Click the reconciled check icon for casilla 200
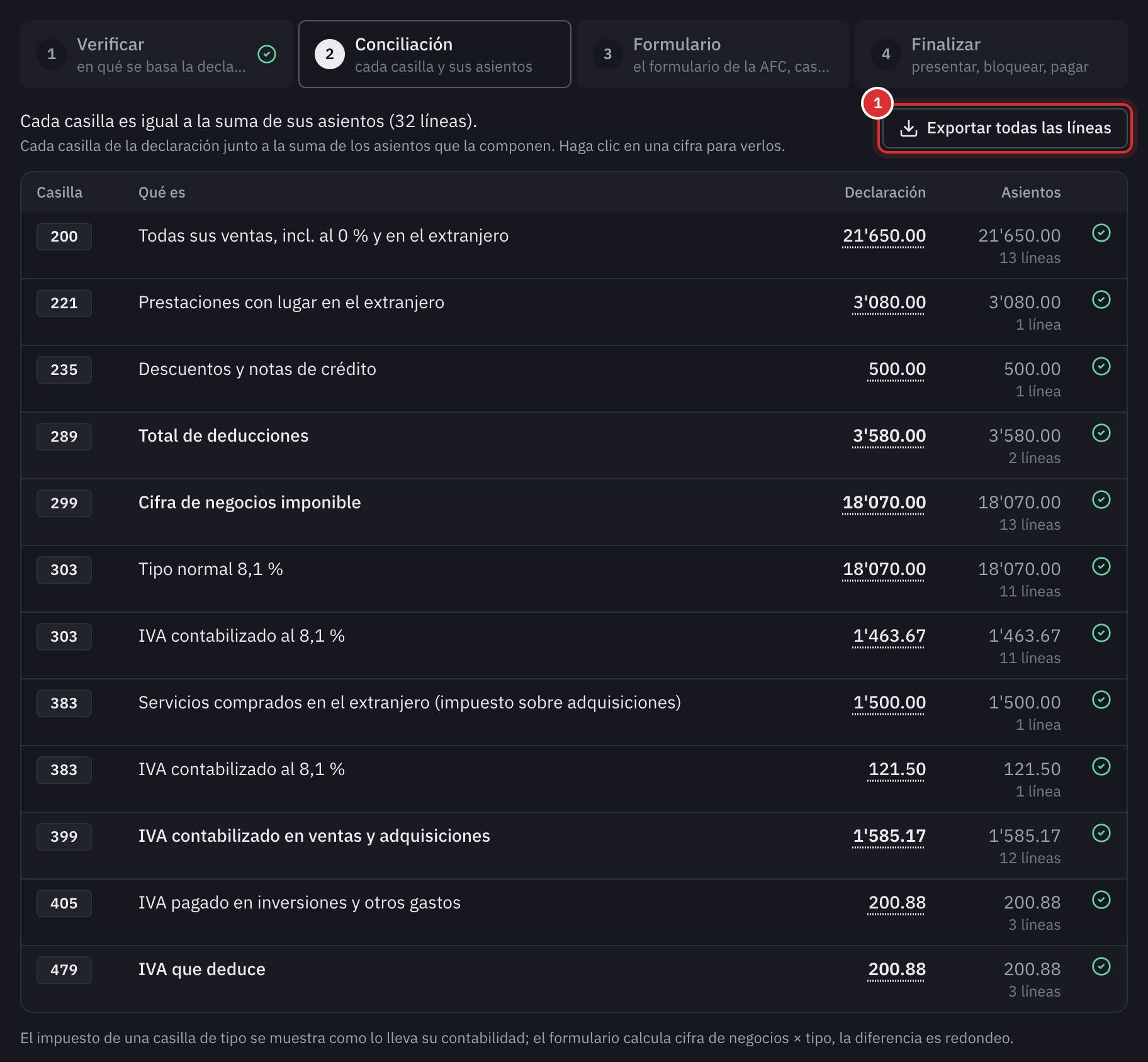This screenshot has height=1062, width=1148. (1101, 233)
